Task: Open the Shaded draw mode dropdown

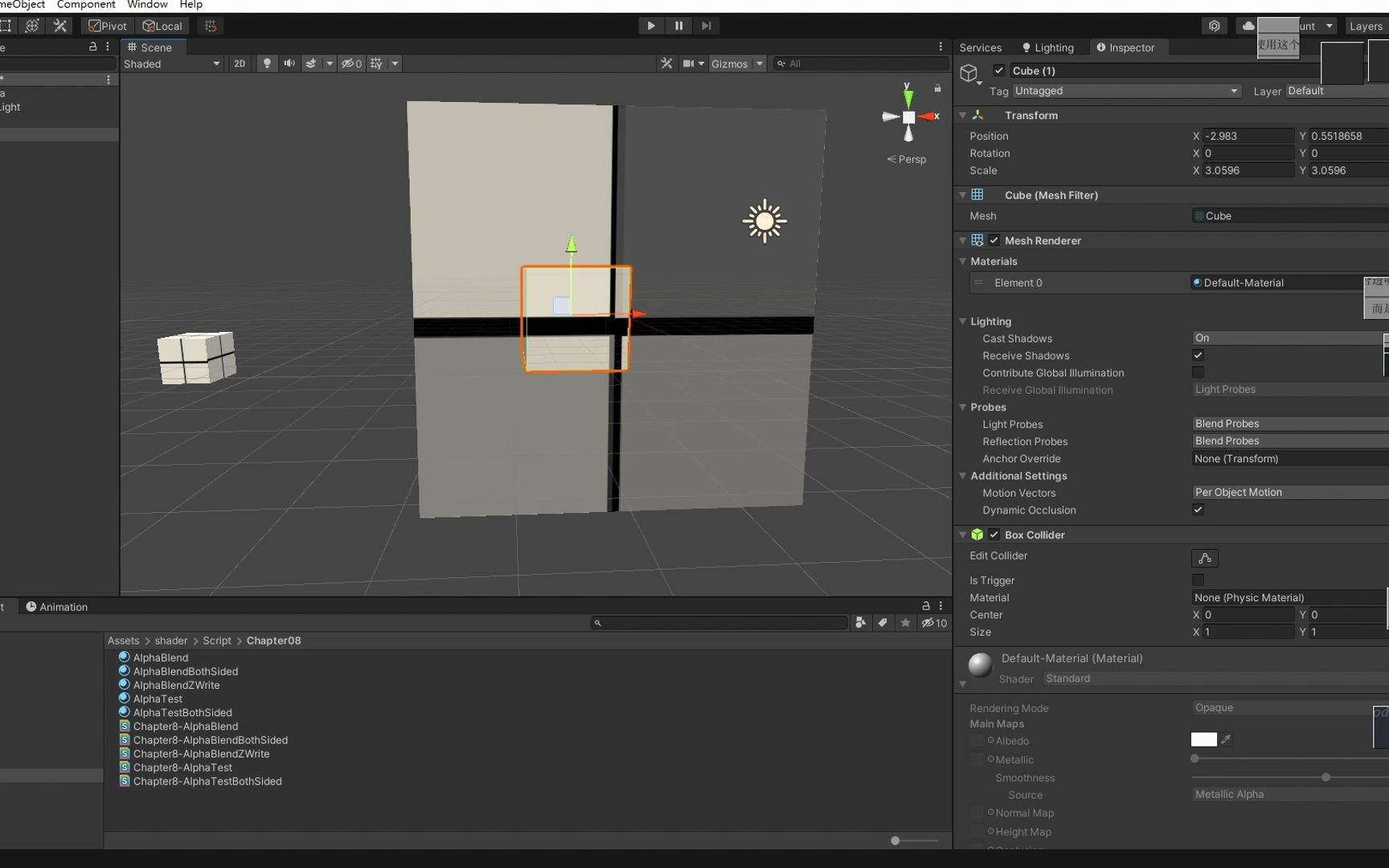Action: pyautogui.click(x=172, y=63)
